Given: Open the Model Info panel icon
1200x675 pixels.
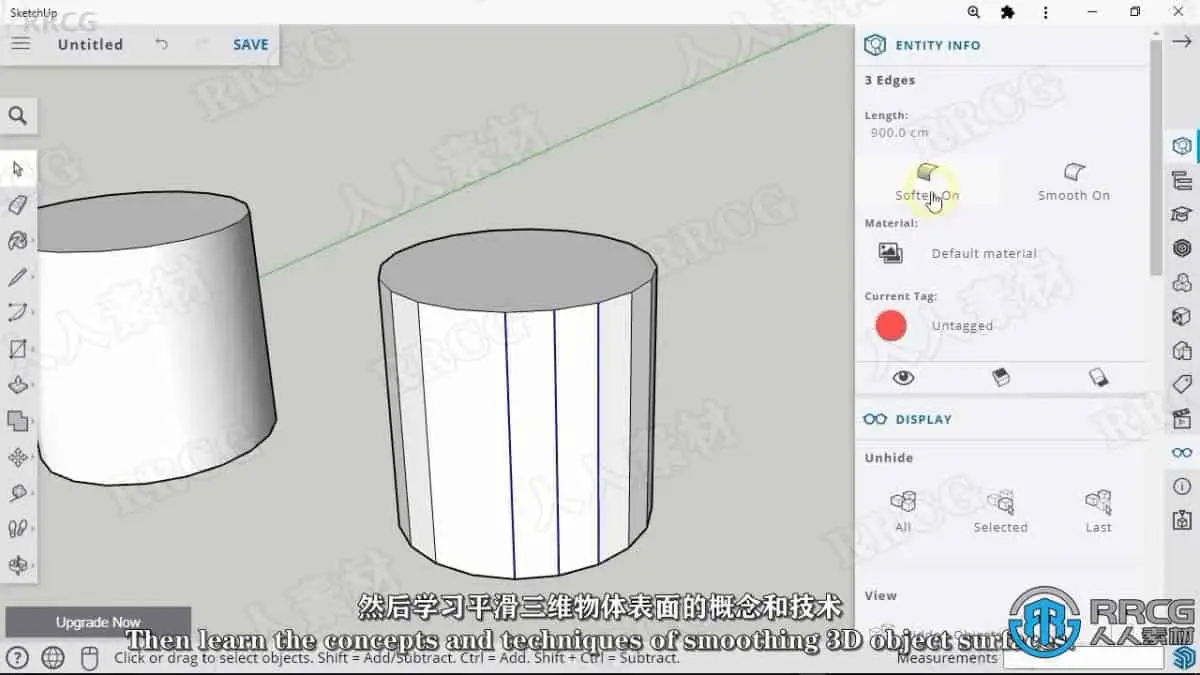Looking at the screenshot, I should [1182, 486].
